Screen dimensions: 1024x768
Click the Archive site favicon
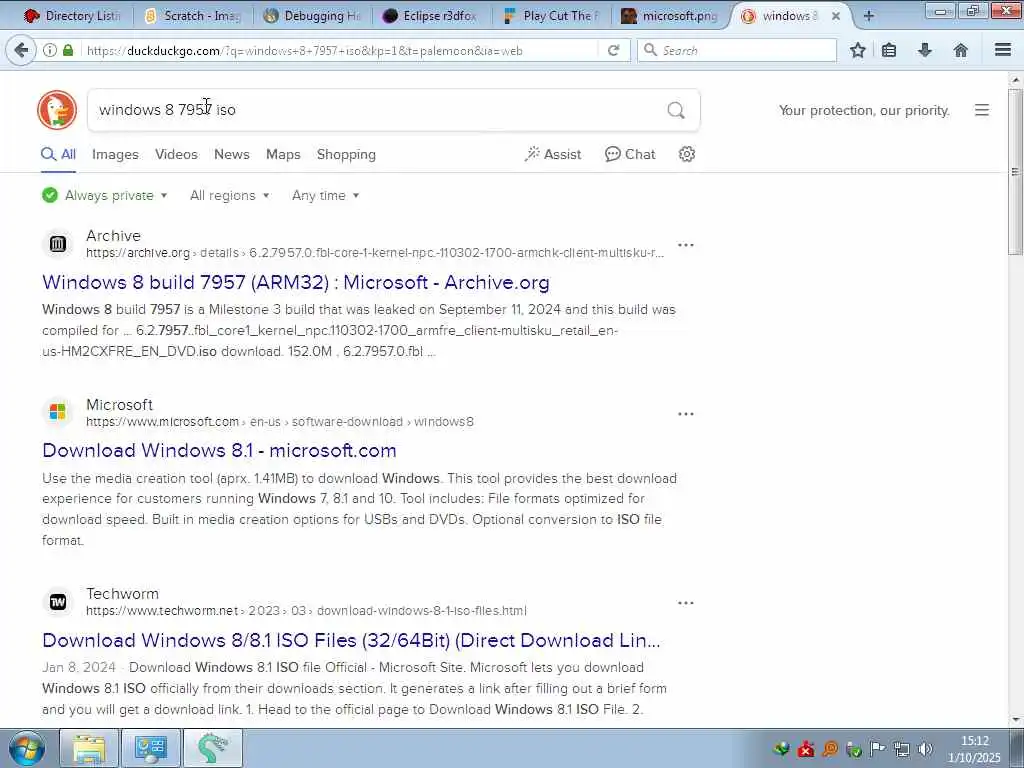pos(57,244)
